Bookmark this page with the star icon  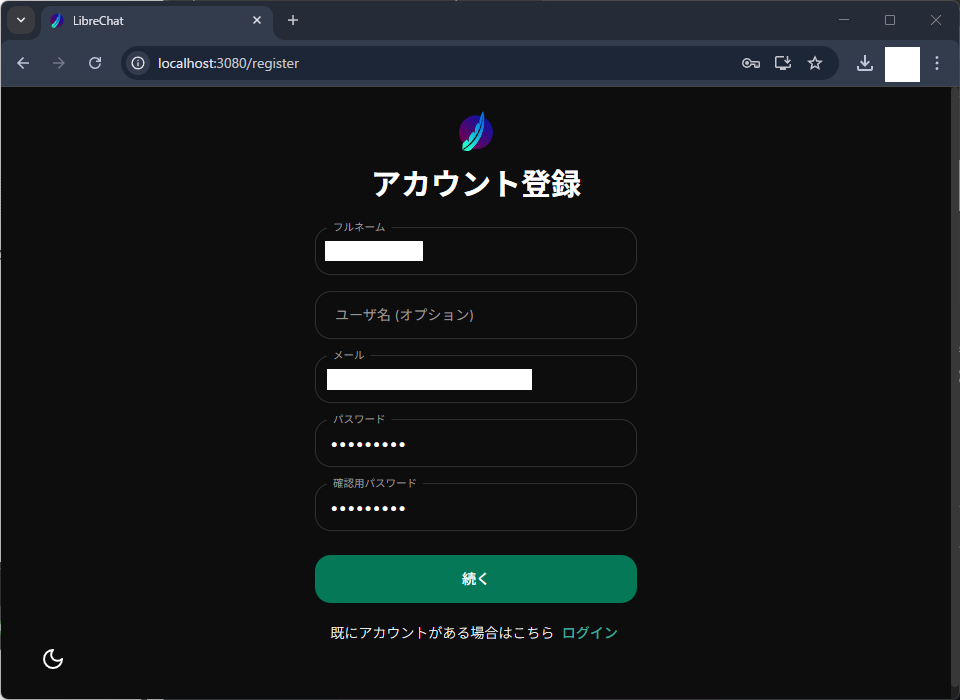815,63
